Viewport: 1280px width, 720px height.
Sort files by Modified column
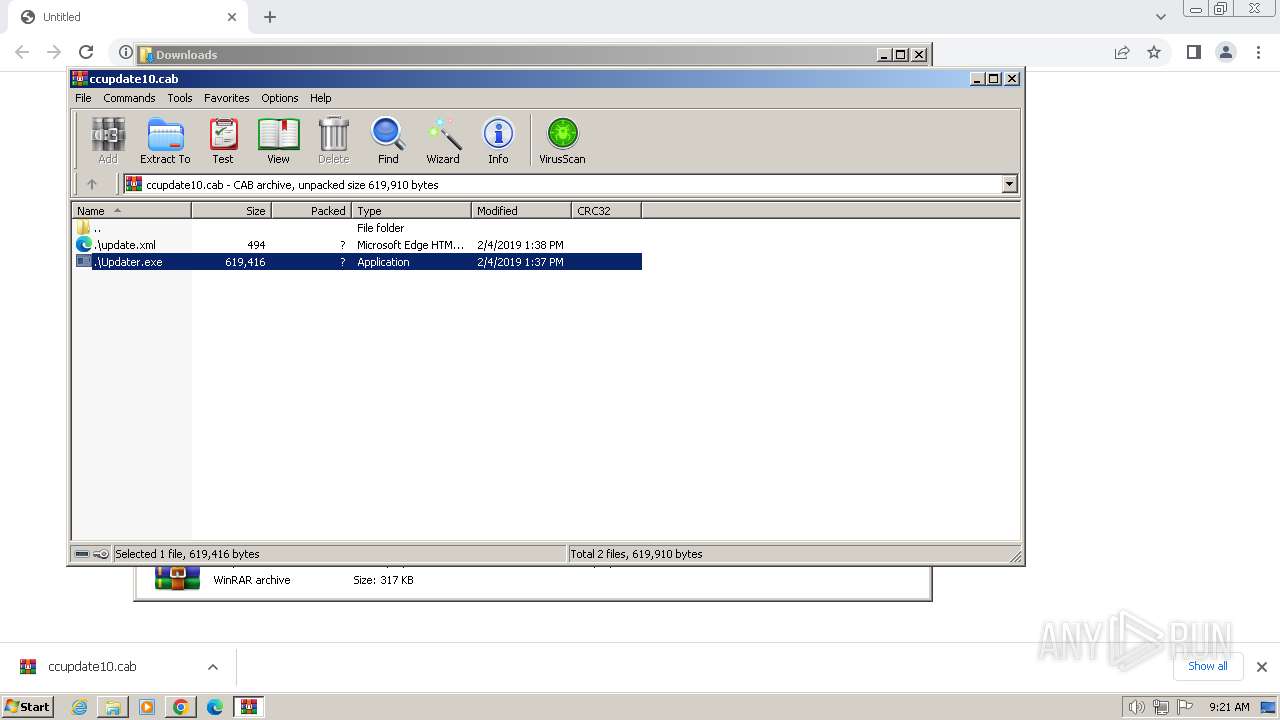[521, 210]
